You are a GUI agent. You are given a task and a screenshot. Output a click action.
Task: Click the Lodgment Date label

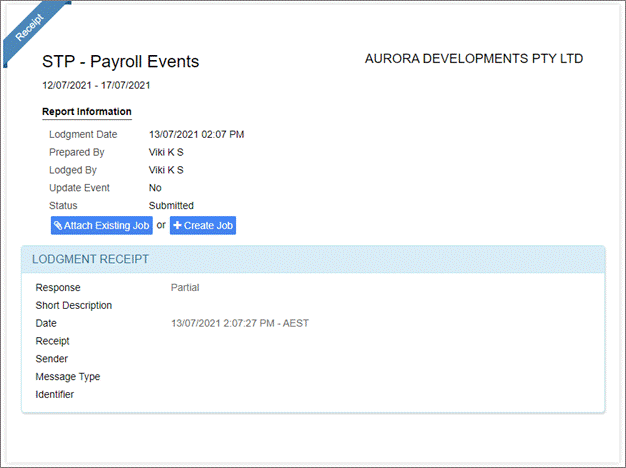pos(83,135)
